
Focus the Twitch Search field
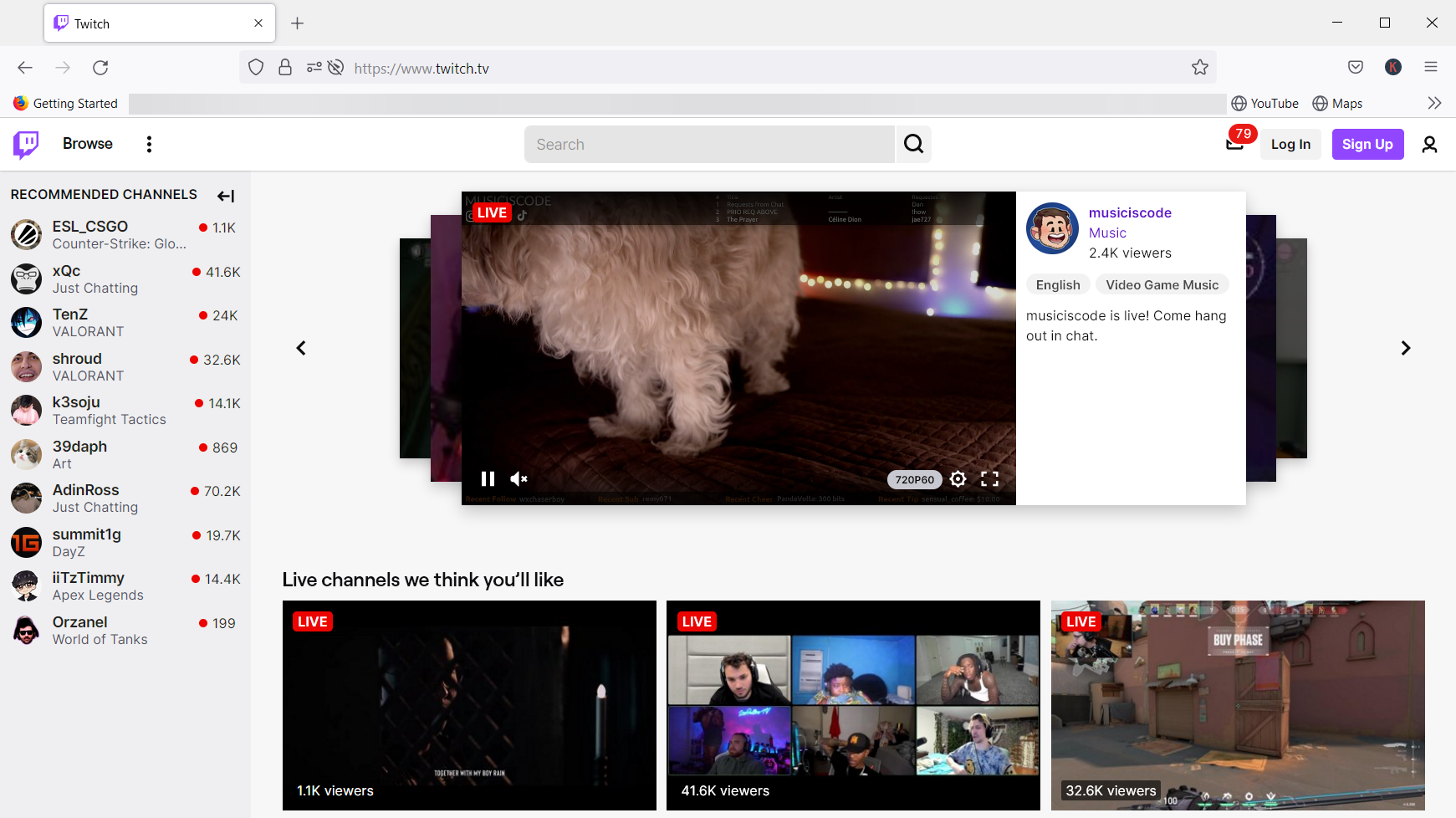click(x=709, y=145)
